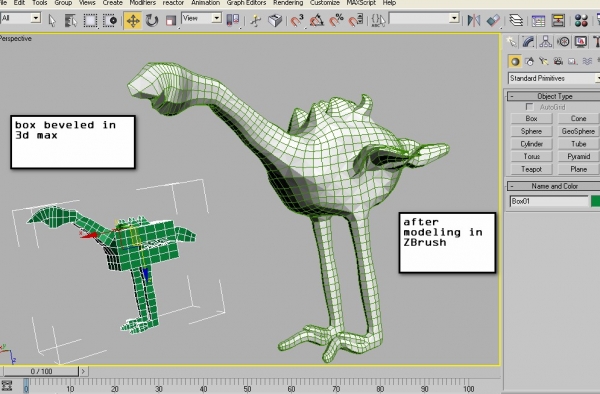Viewport: 600px width, 394px height.
Task: Open the Layer Manager
Action: tap(516, 20)
